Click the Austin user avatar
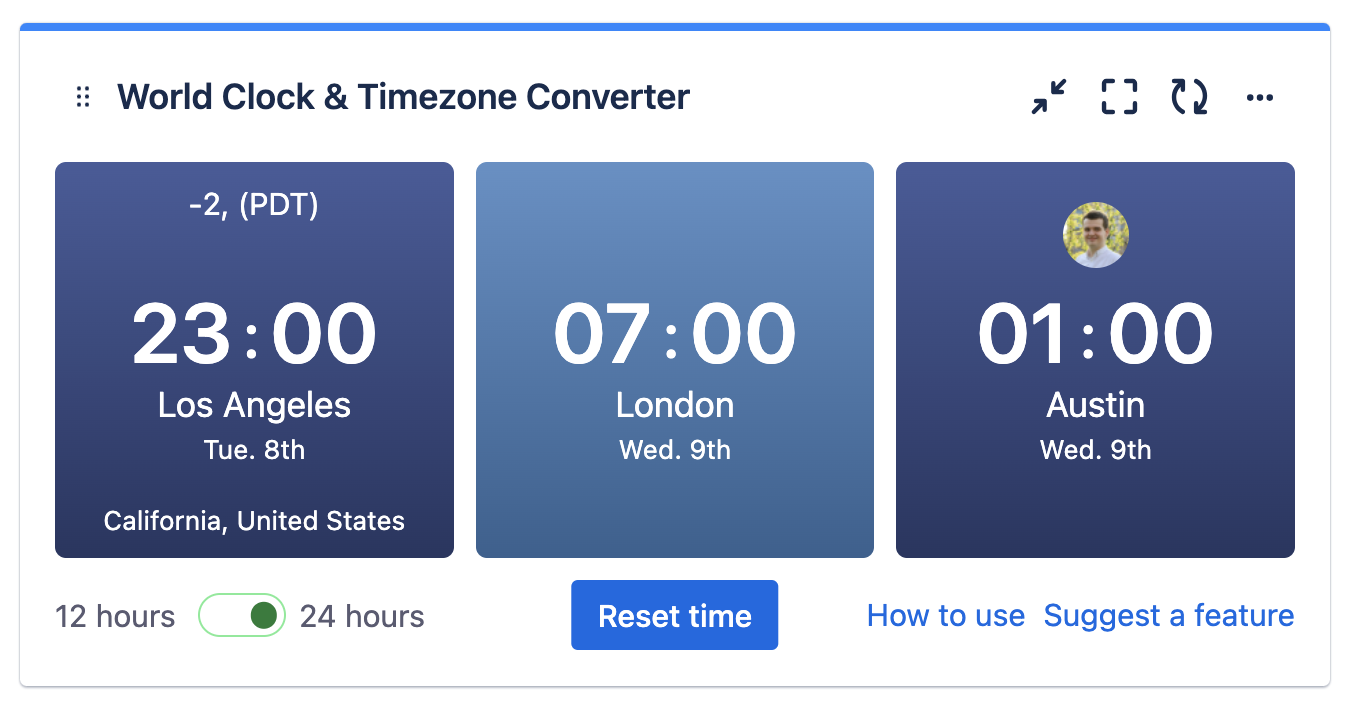This screenshot has width=1350, height=704. point(1095,235)
